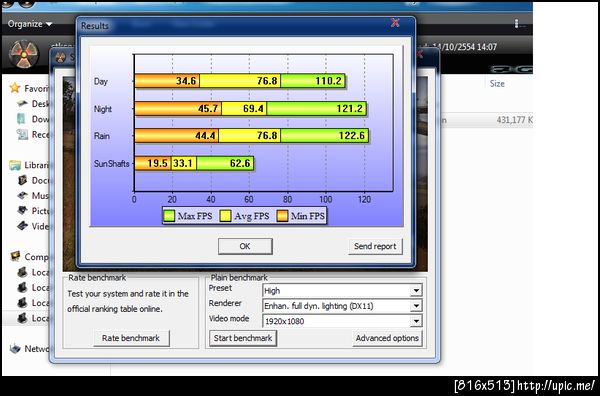Click Avg FPS yellow legend swatch
600x396 pixels.
(x=225, y=216)
